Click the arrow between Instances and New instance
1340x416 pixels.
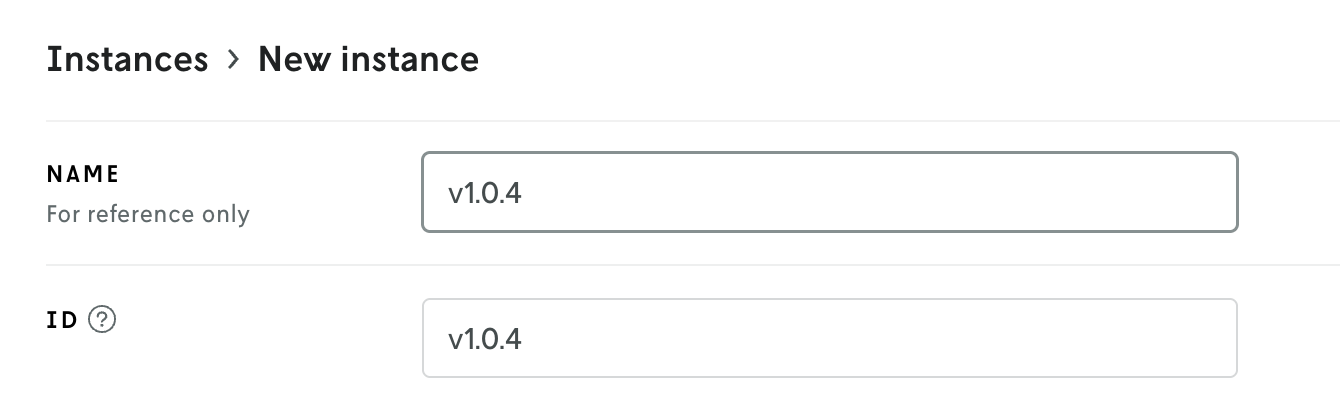click(x=233, y=60)
